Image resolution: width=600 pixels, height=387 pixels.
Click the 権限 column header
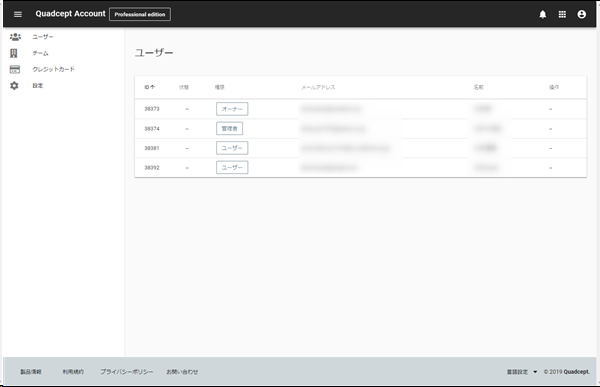pos(220,87)
